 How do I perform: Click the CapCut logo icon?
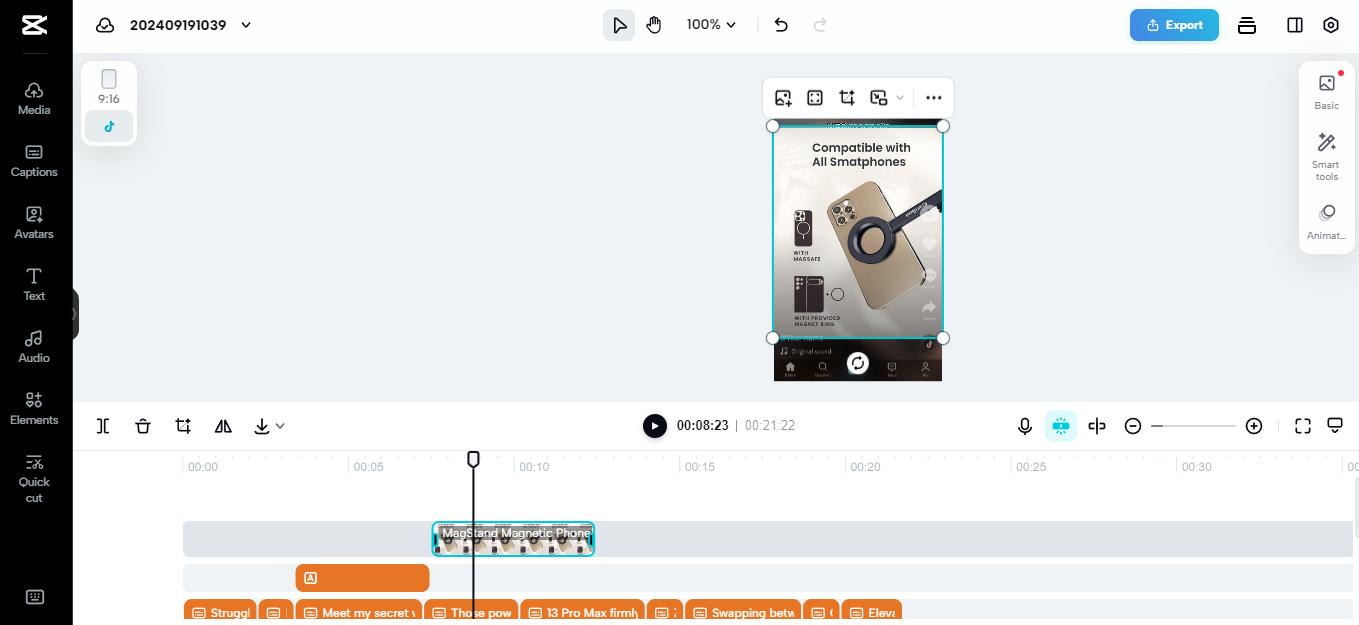35,25
